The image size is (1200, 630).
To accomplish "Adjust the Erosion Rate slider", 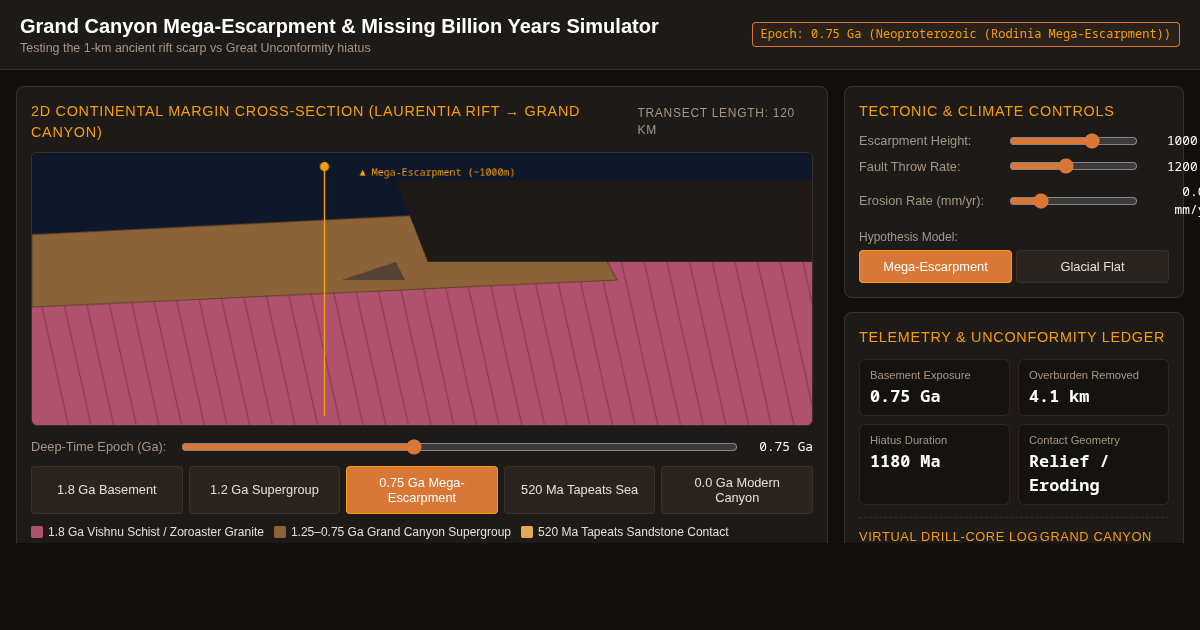I will point(1073,201).
